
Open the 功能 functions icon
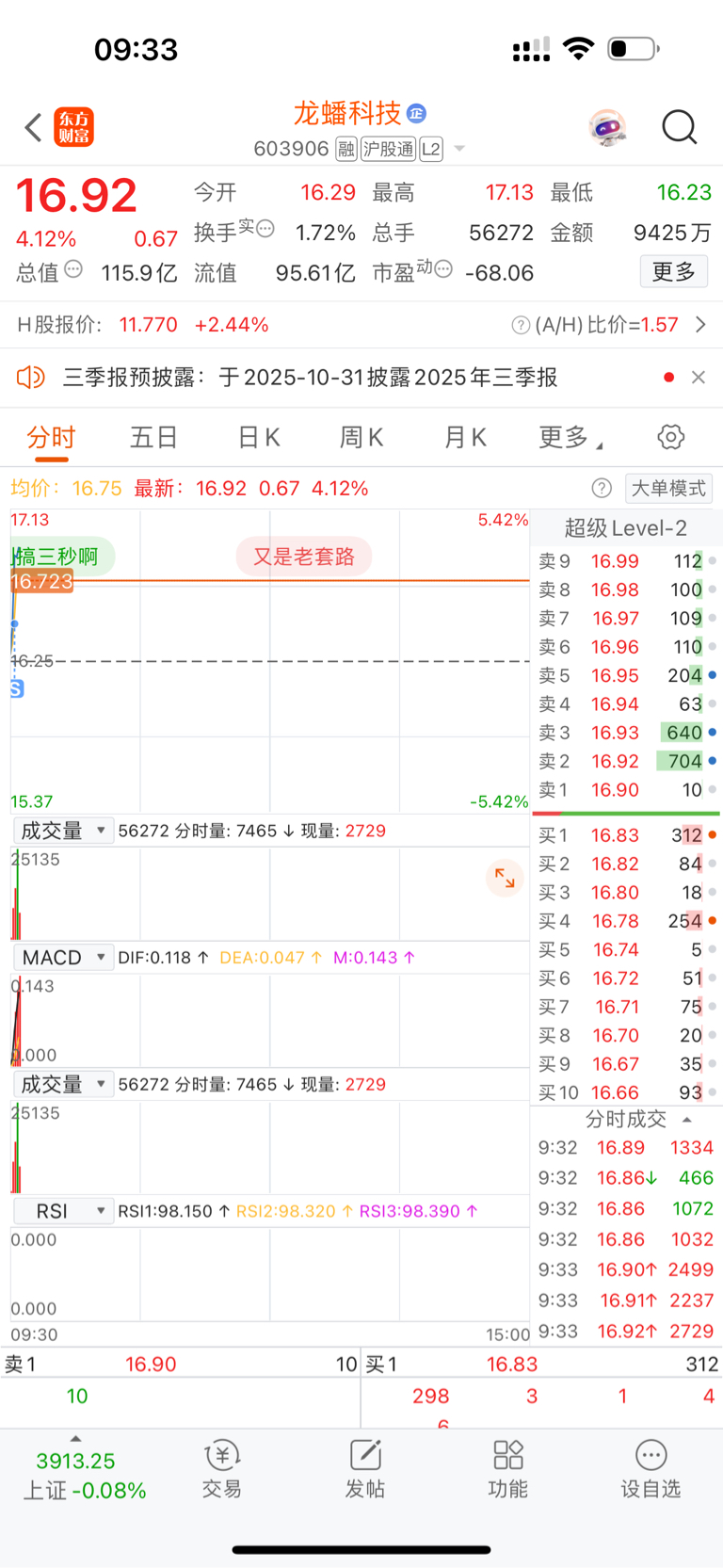[508, 1468]
